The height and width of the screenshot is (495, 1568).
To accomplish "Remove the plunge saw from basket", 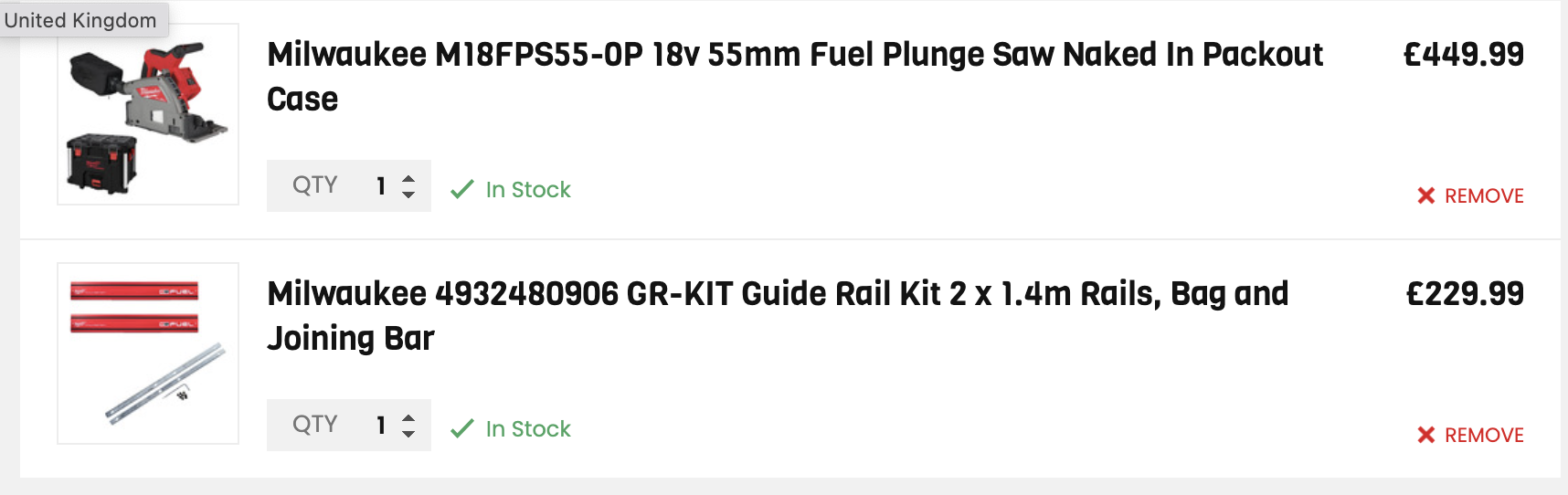I will 1470,195.
